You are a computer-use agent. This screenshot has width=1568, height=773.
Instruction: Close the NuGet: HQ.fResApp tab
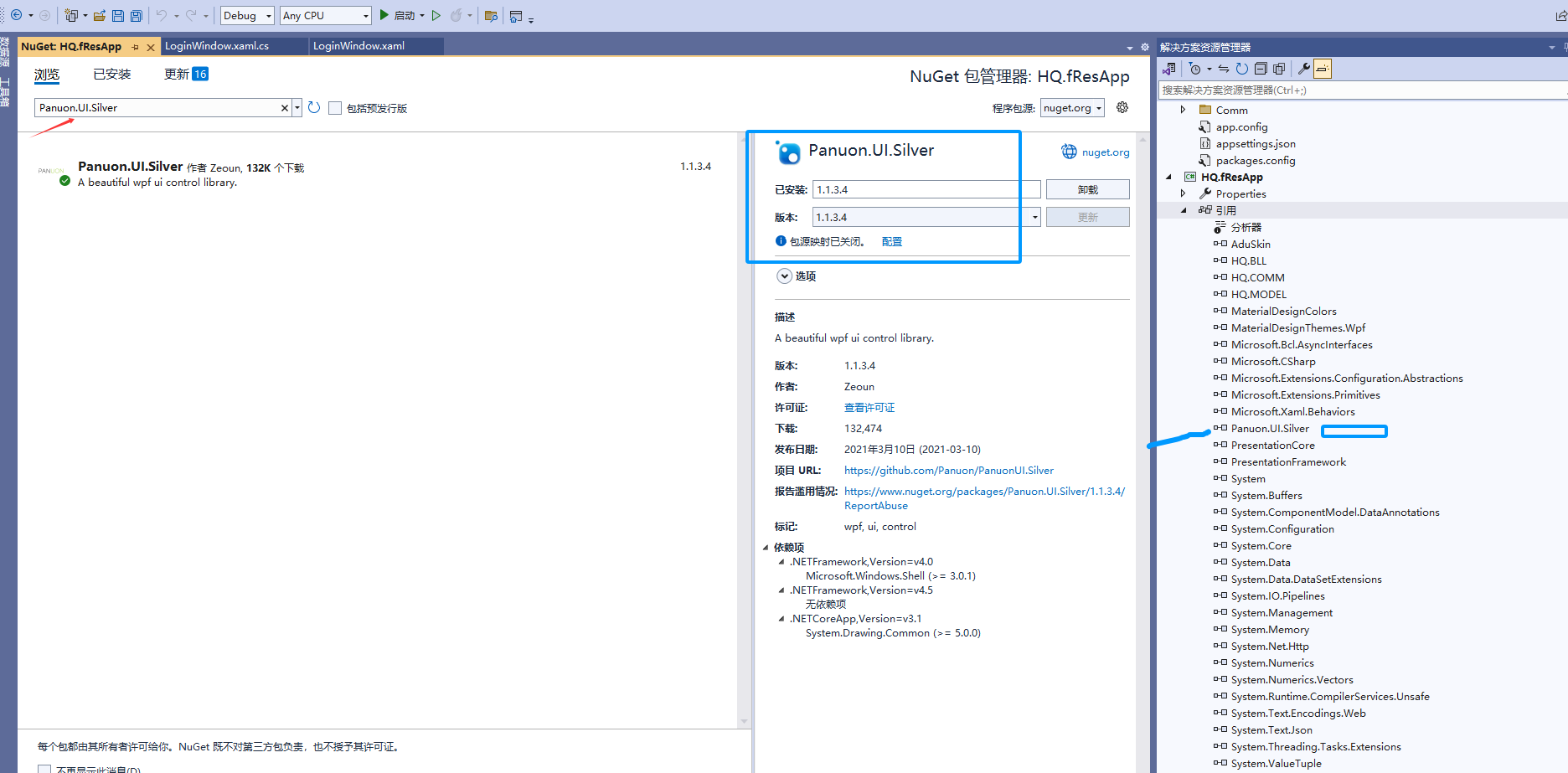[151, 47]
